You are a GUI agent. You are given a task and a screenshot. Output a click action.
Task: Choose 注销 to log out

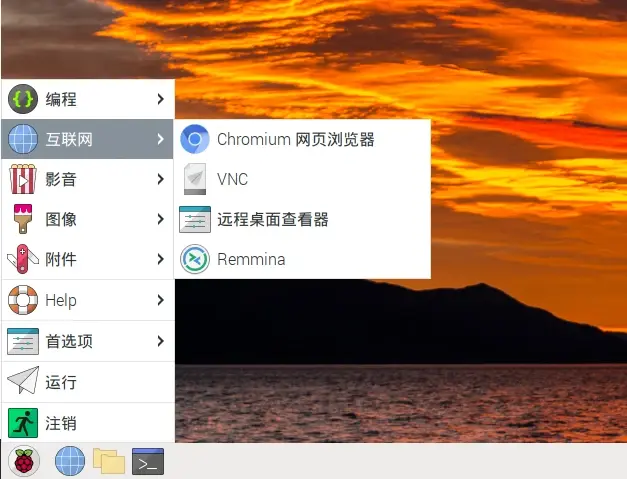click(88, 423)
